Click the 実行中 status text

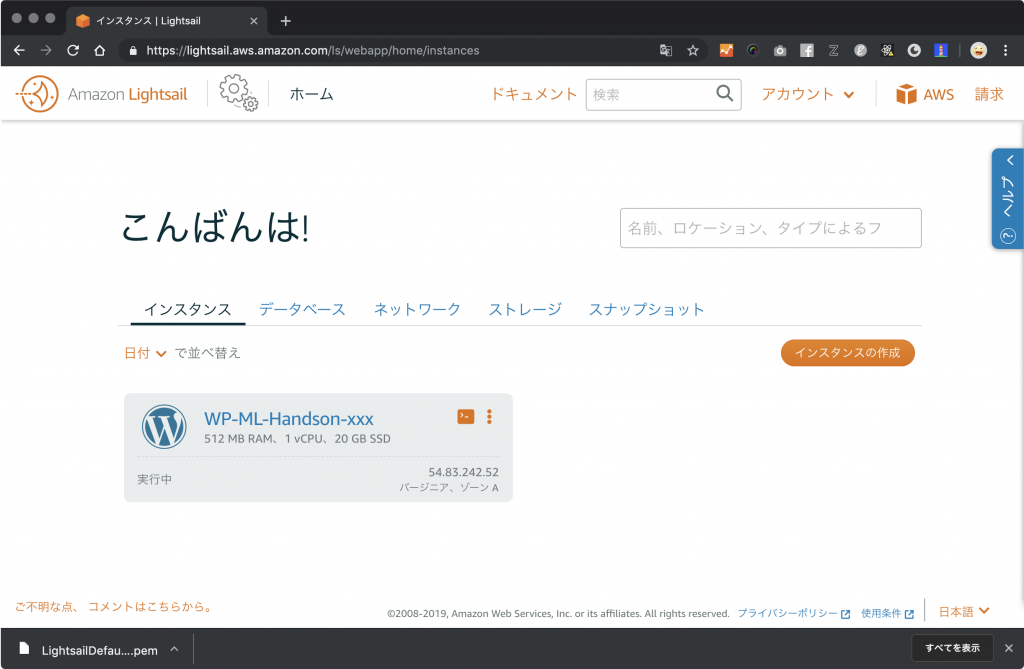155,479
